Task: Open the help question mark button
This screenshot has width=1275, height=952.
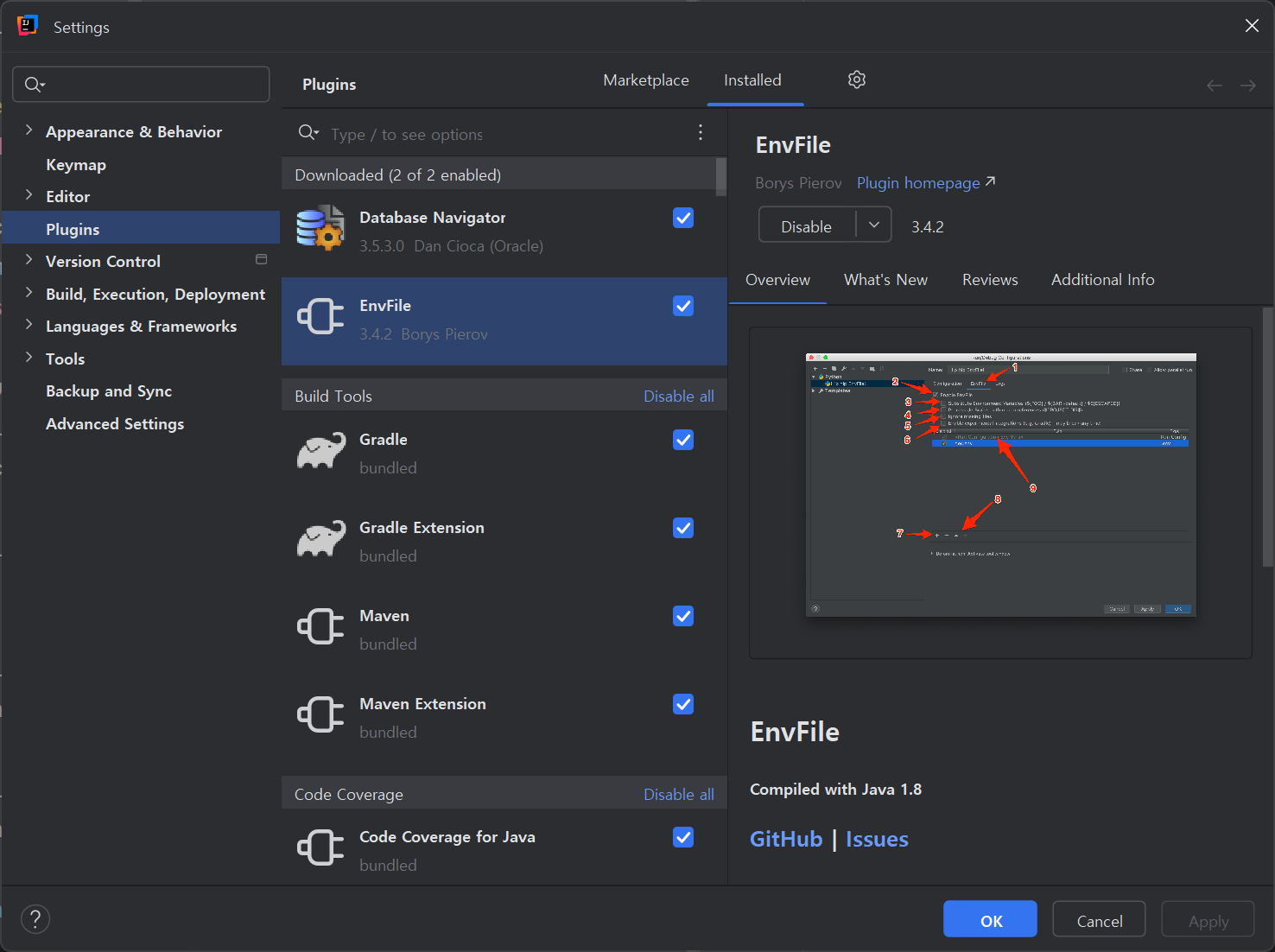Action: (x=35, y=919)
